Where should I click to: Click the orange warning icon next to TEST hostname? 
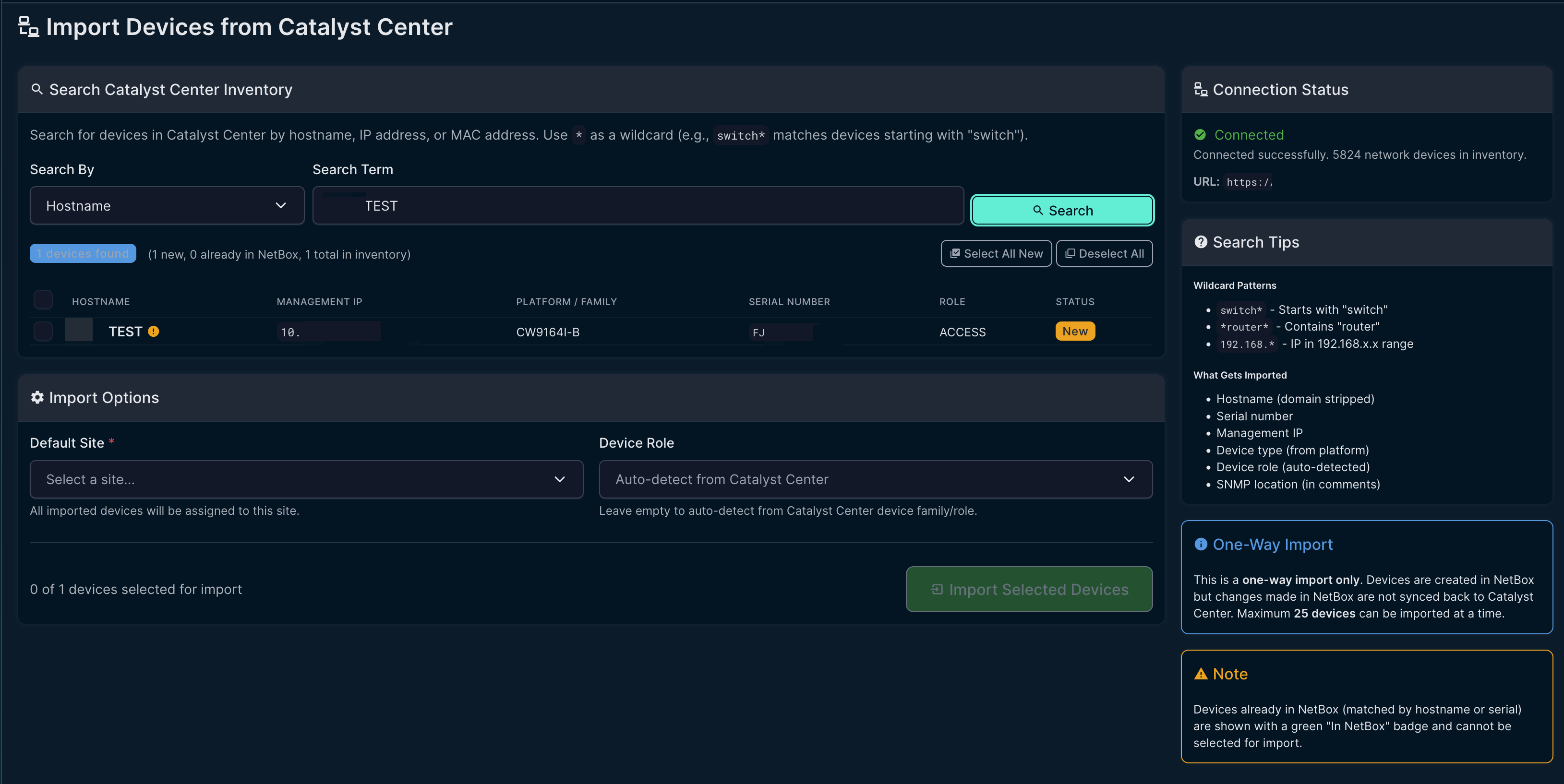154,332
